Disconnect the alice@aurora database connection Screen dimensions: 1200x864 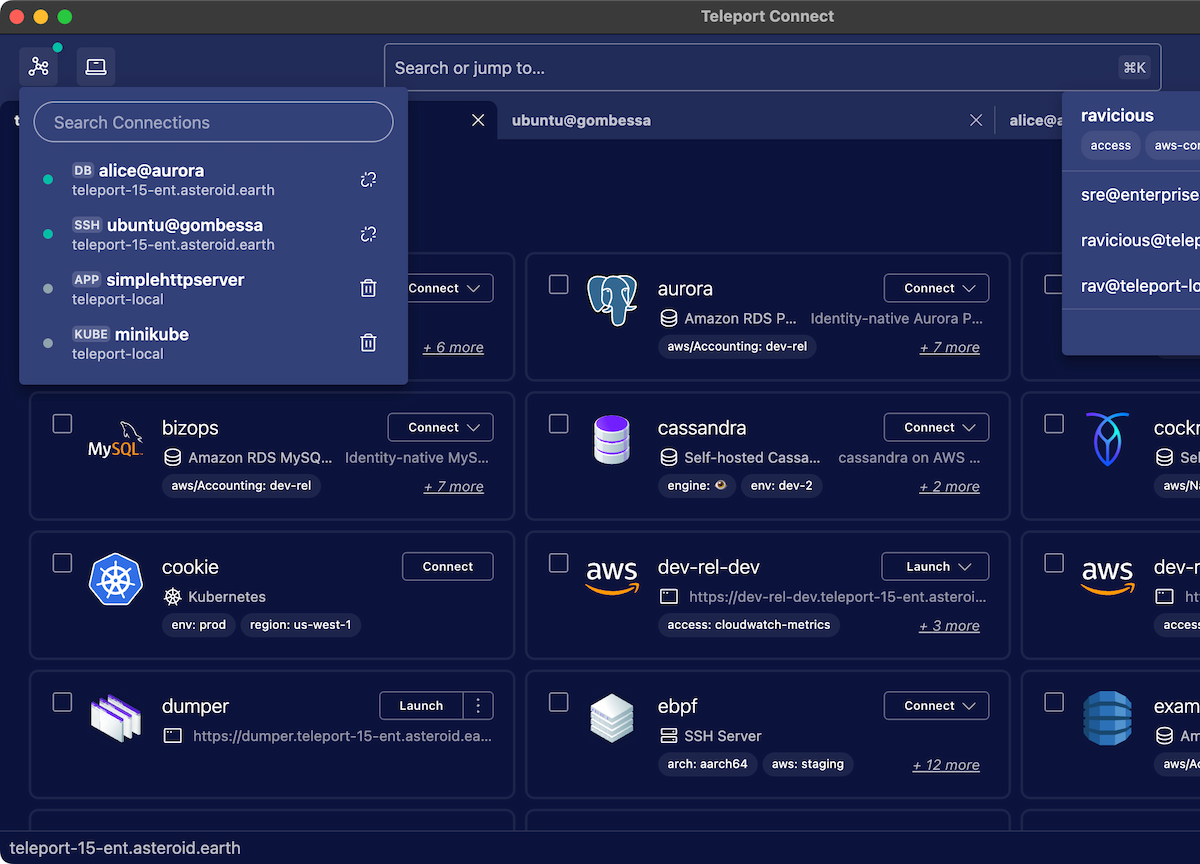[368, 180]
